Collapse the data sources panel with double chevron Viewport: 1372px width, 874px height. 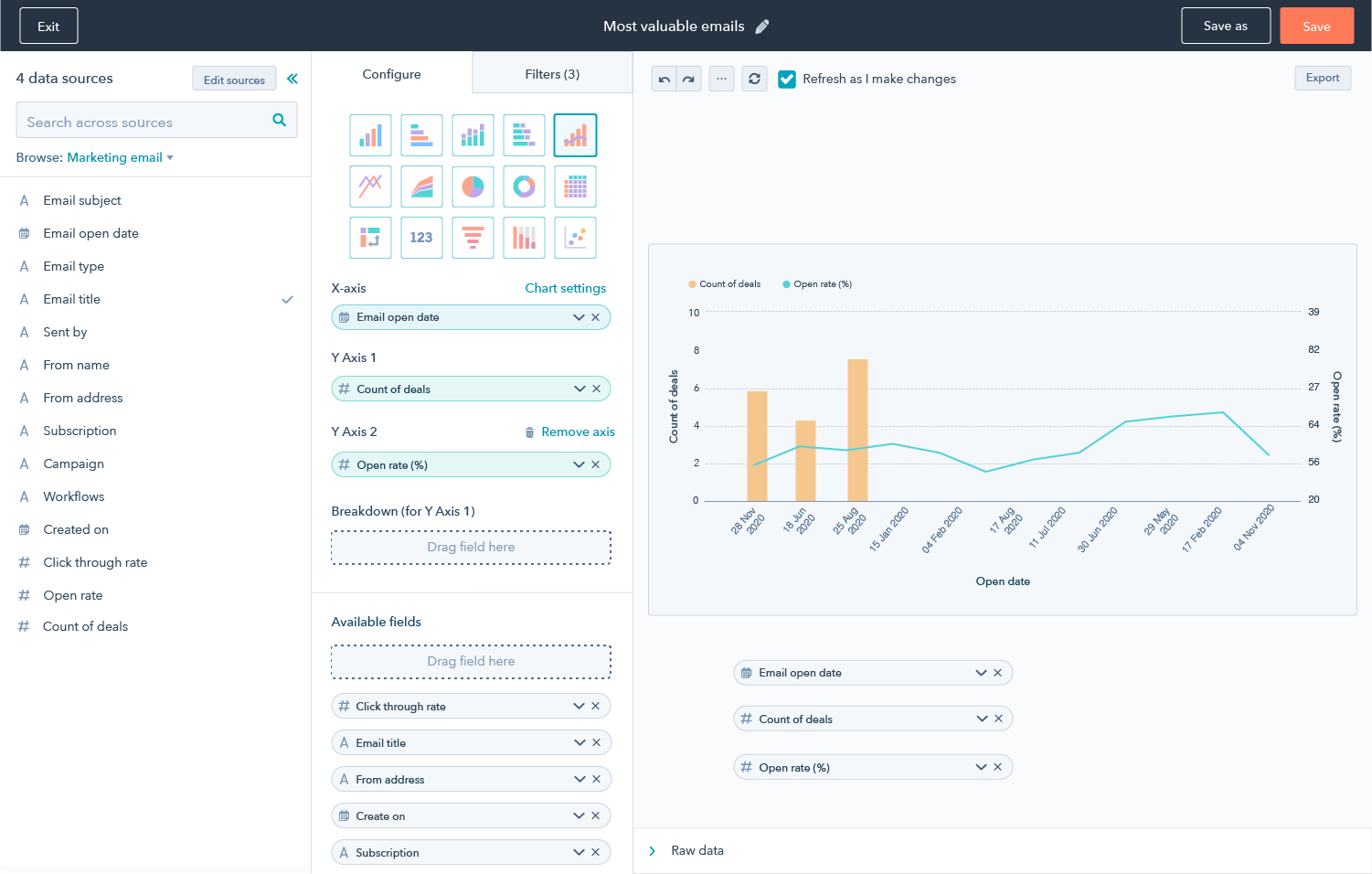(292, 79)
